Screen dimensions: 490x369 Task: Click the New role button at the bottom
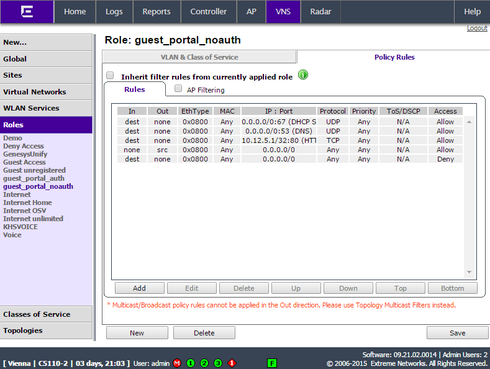click(137, 333)
